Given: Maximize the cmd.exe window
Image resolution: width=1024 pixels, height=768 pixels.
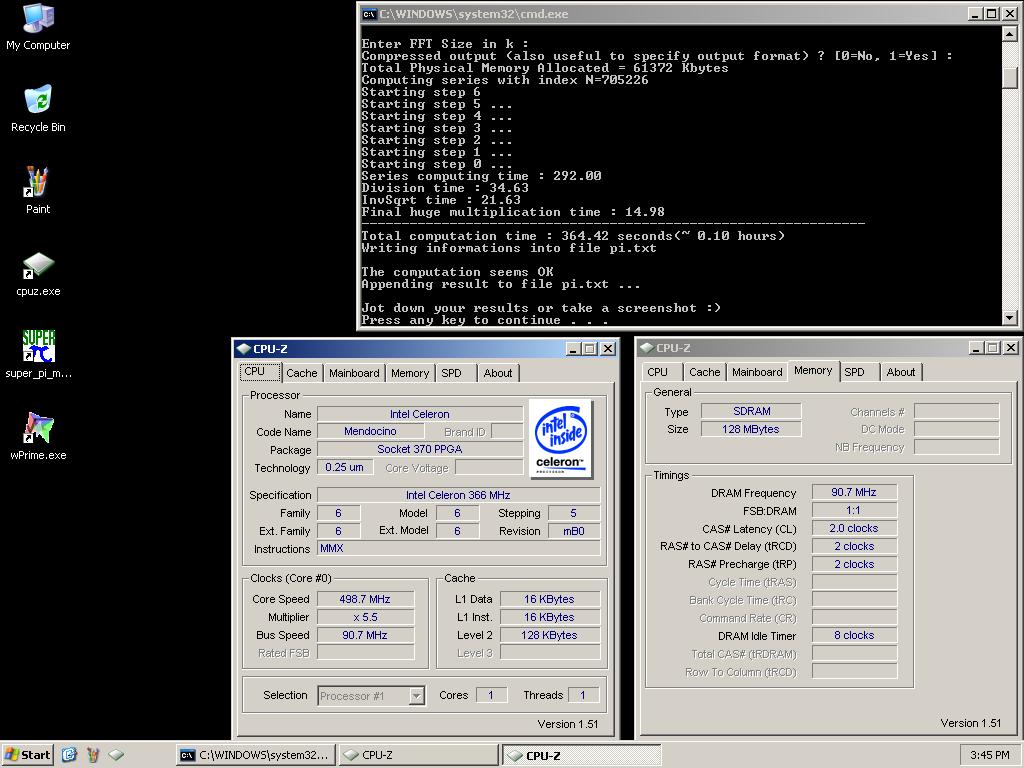Looking at the screenshot, I should click(991, 14).
